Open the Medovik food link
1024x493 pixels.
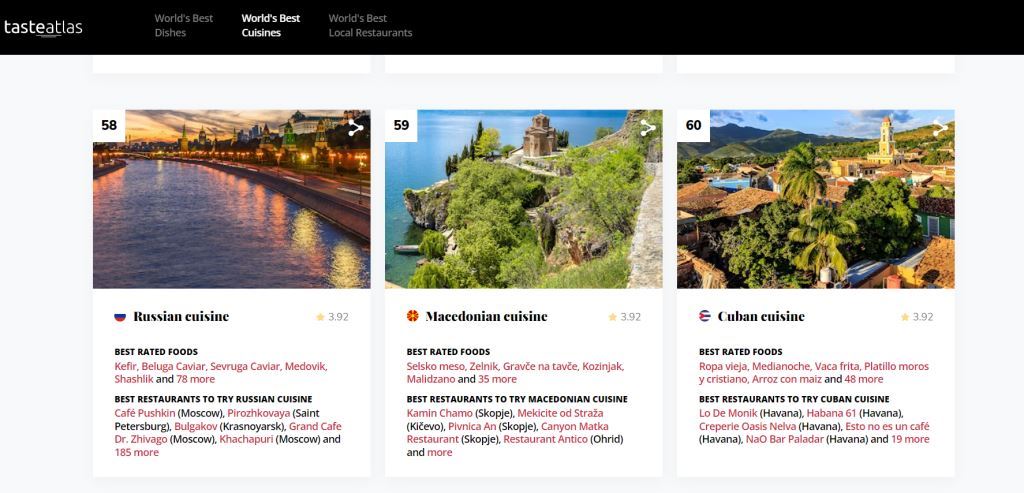(x=304, y=366)
